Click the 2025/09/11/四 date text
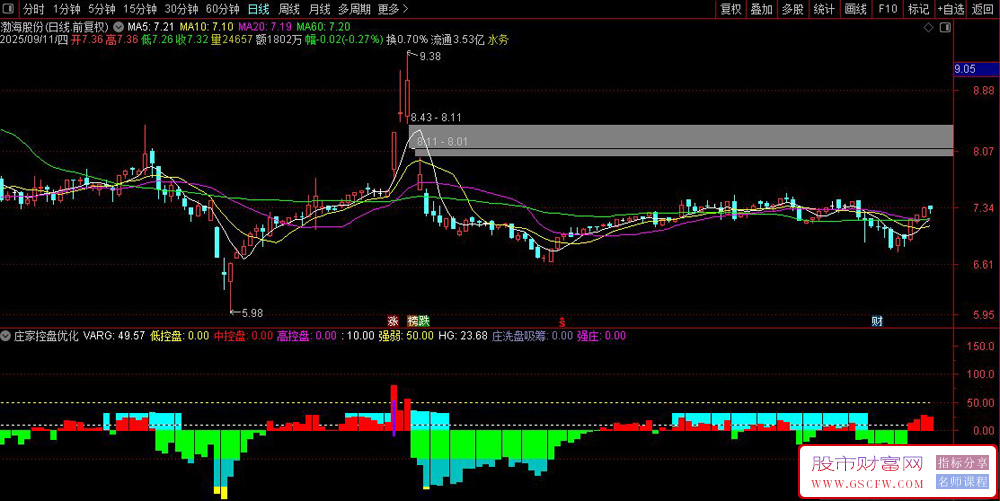This screenshot has height=501, width=1000. (x=34, y=40)
